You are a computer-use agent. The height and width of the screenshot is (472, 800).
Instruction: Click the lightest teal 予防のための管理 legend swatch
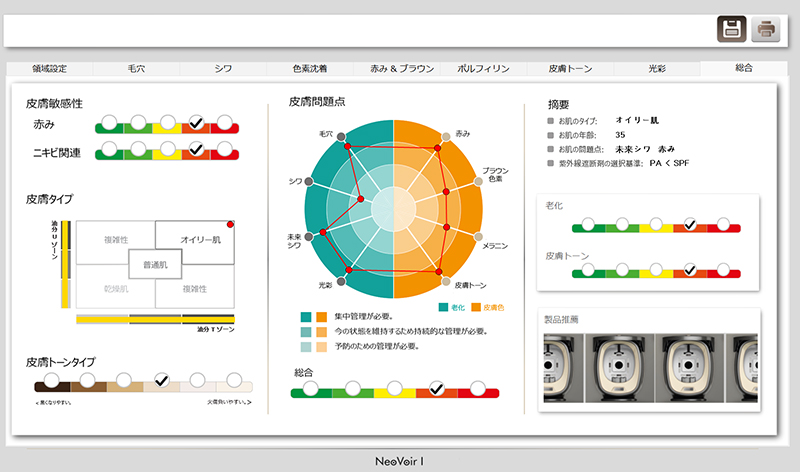point(306,347)
